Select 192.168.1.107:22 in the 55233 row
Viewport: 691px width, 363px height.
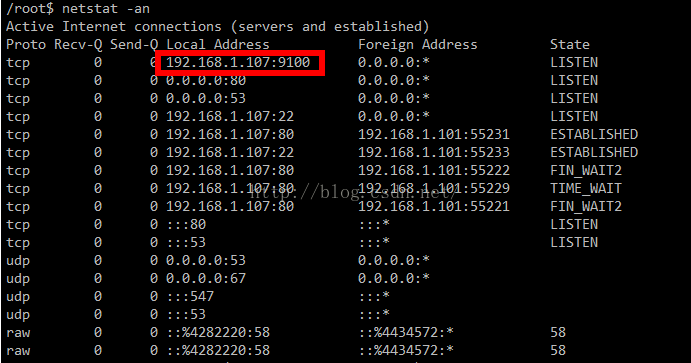[230, 153]
